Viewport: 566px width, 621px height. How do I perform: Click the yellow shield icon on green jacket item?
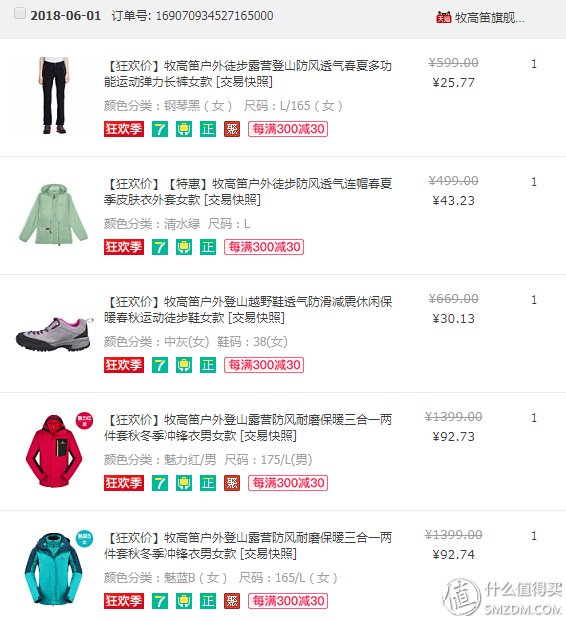(184, 247)
